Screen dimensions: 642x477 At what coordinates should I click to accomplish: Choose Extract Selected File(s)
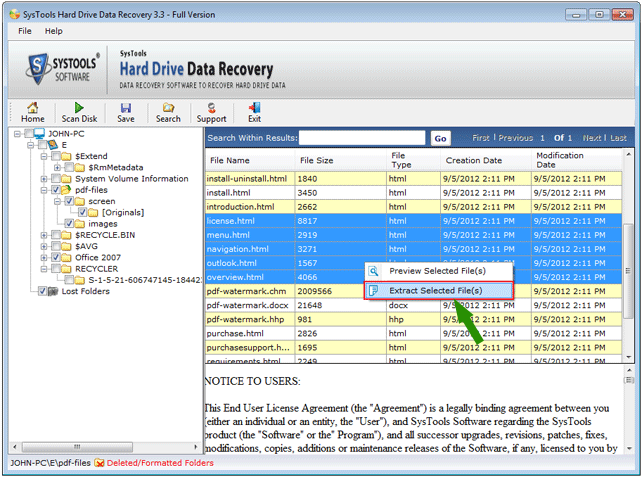pos(438,291)
